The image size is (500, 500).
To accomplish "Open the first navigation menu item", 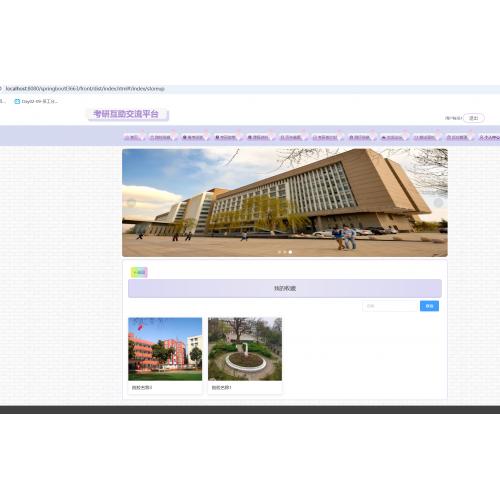I will click(133, 137).
